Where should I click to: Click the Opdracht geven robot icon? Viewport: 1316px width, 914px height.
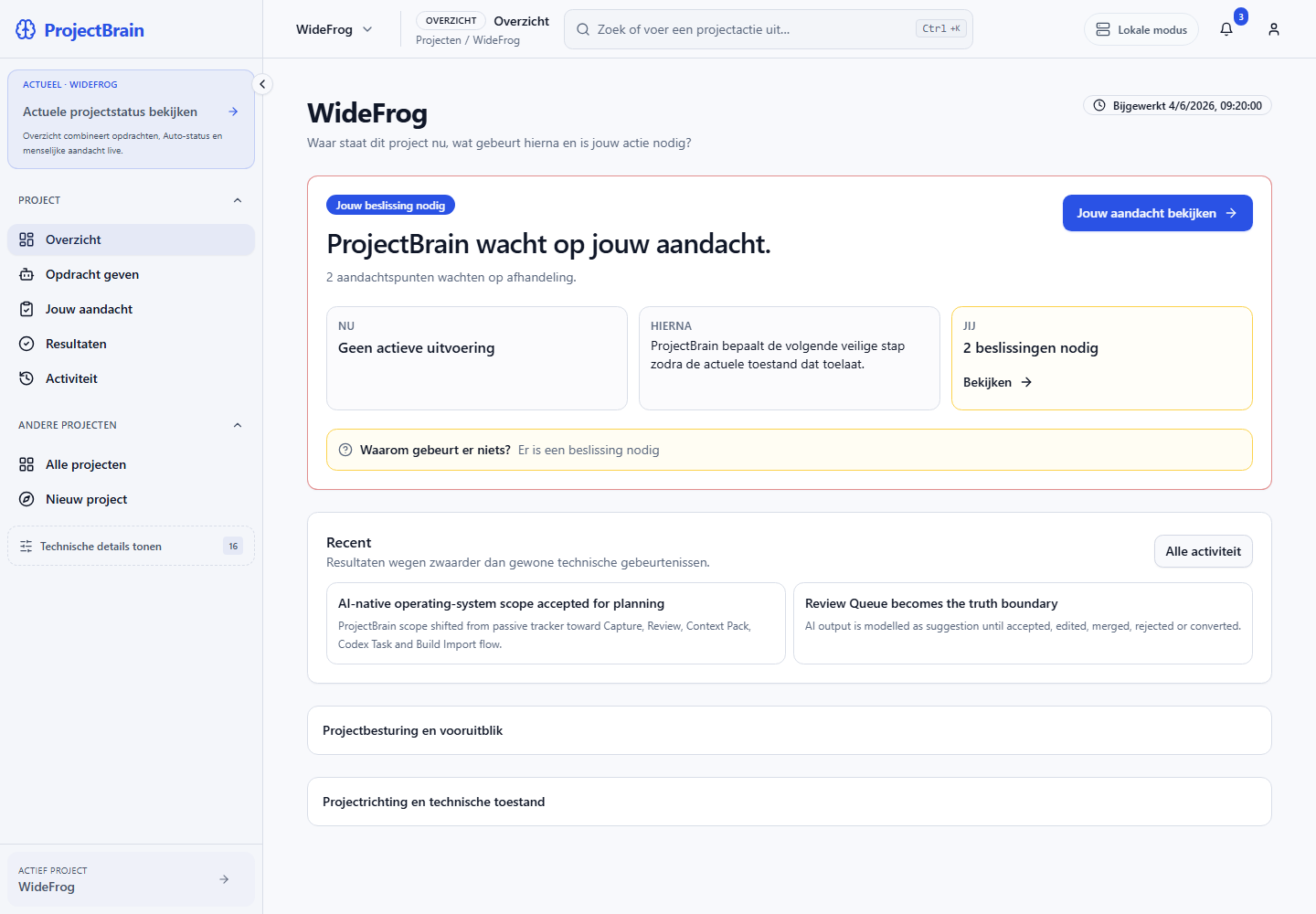coord(27,274)
